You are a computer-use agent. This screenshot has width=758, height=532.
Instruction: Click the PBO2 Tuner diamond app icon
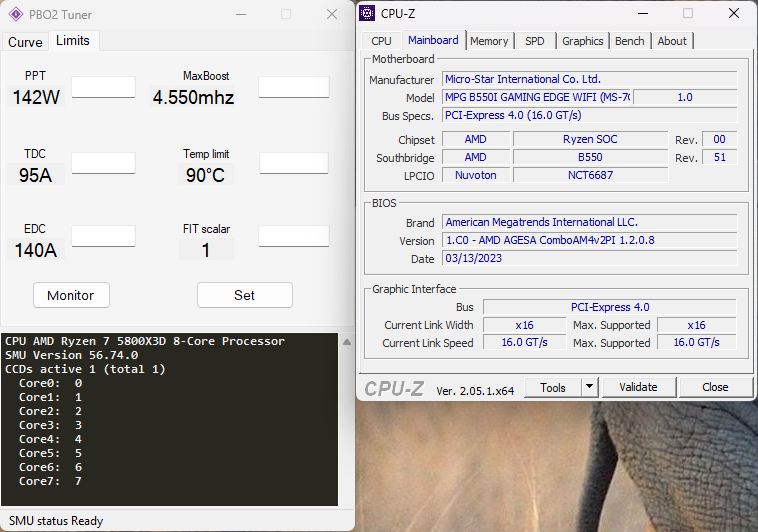point(16,15)
